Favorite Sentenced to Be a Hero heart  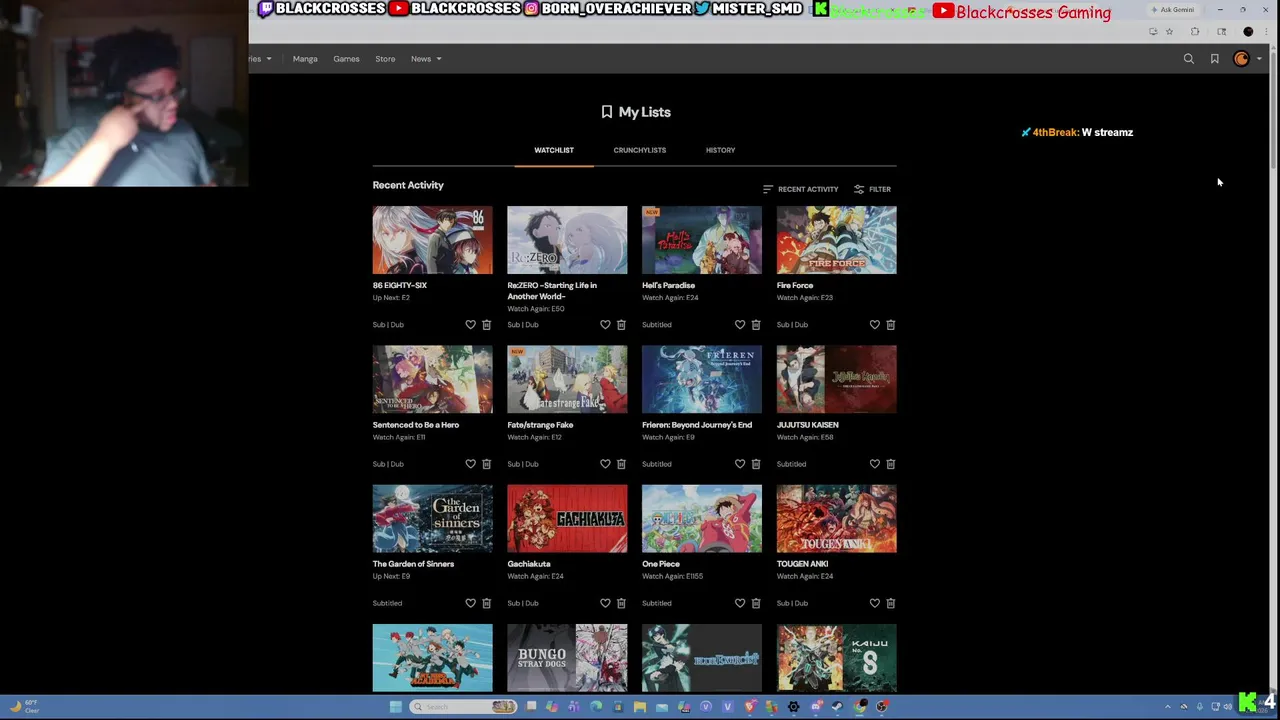pos(470,464)
